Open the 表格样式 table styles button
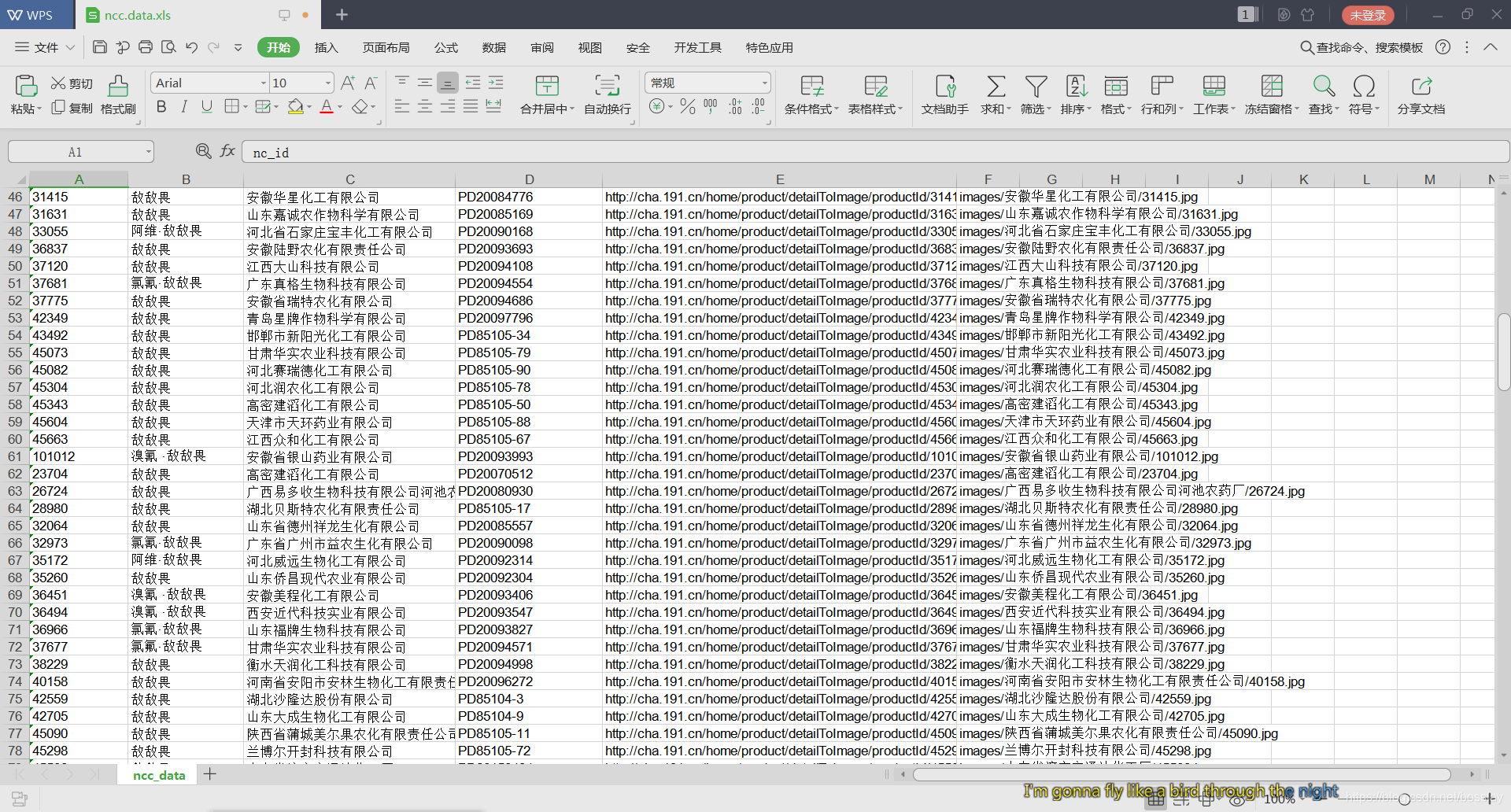The image size is (1511, 812). point(875,95)
